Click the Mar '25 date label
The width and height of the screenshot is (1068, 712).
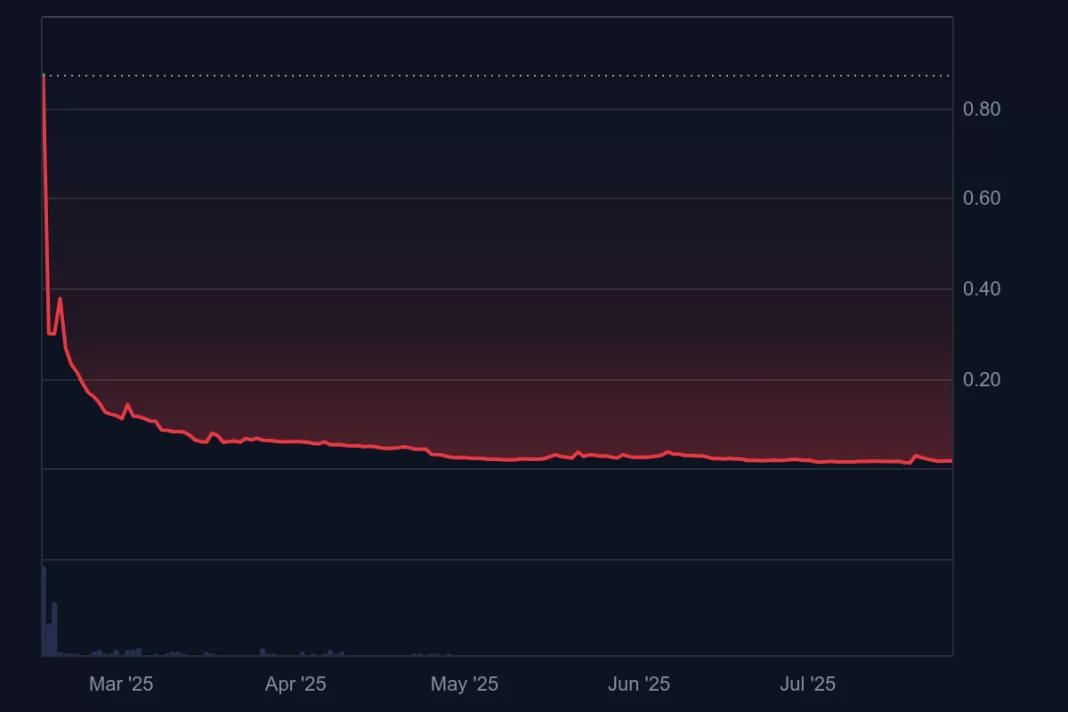[121, 684]
